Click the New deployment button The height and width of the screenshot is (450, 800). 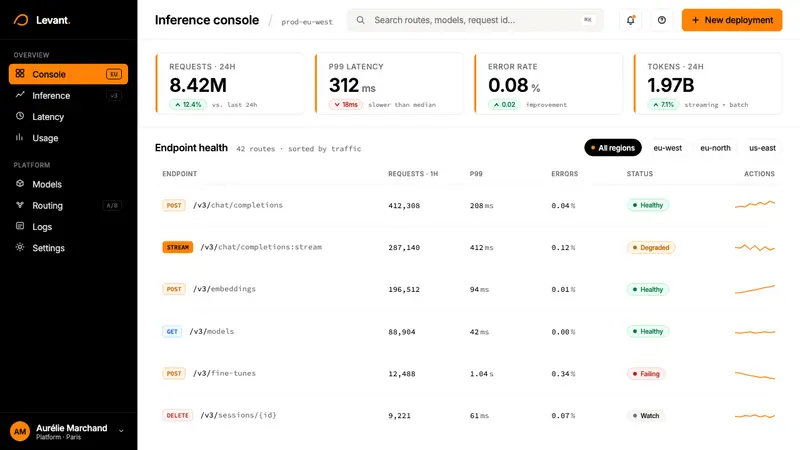click(732, 20)
